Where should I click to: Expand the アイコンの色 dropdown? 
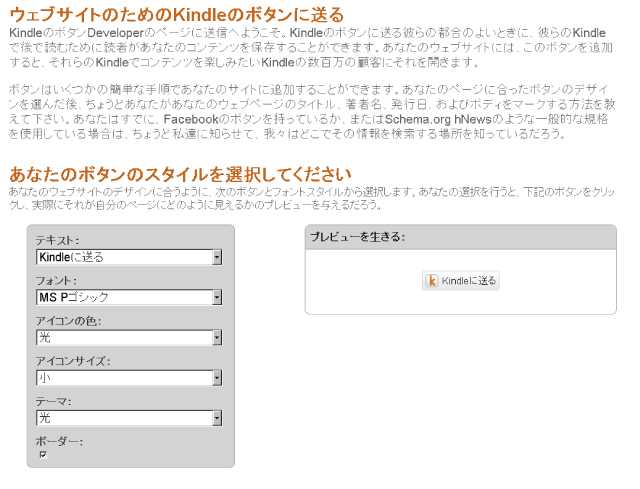(x=129, y=338)
